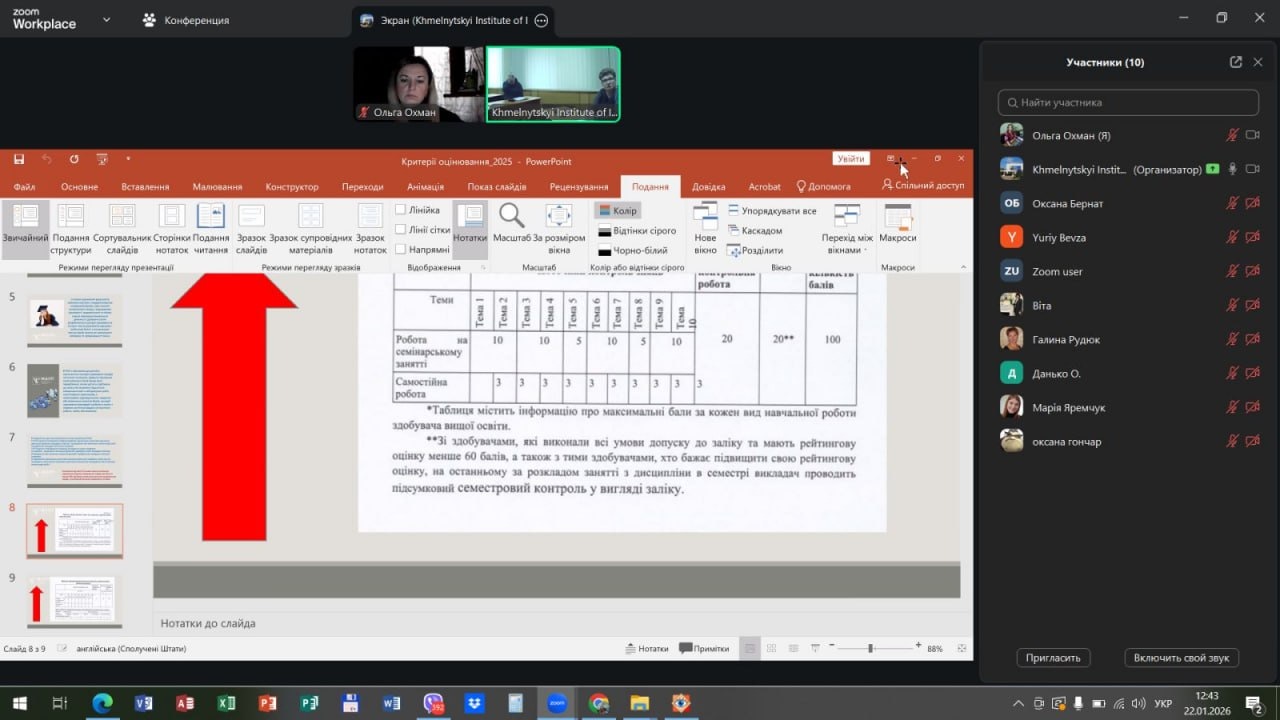Screen dimensions: 1280x720
Task: Click За розміром вікна fit icon
Action: [x=559, y=216]
